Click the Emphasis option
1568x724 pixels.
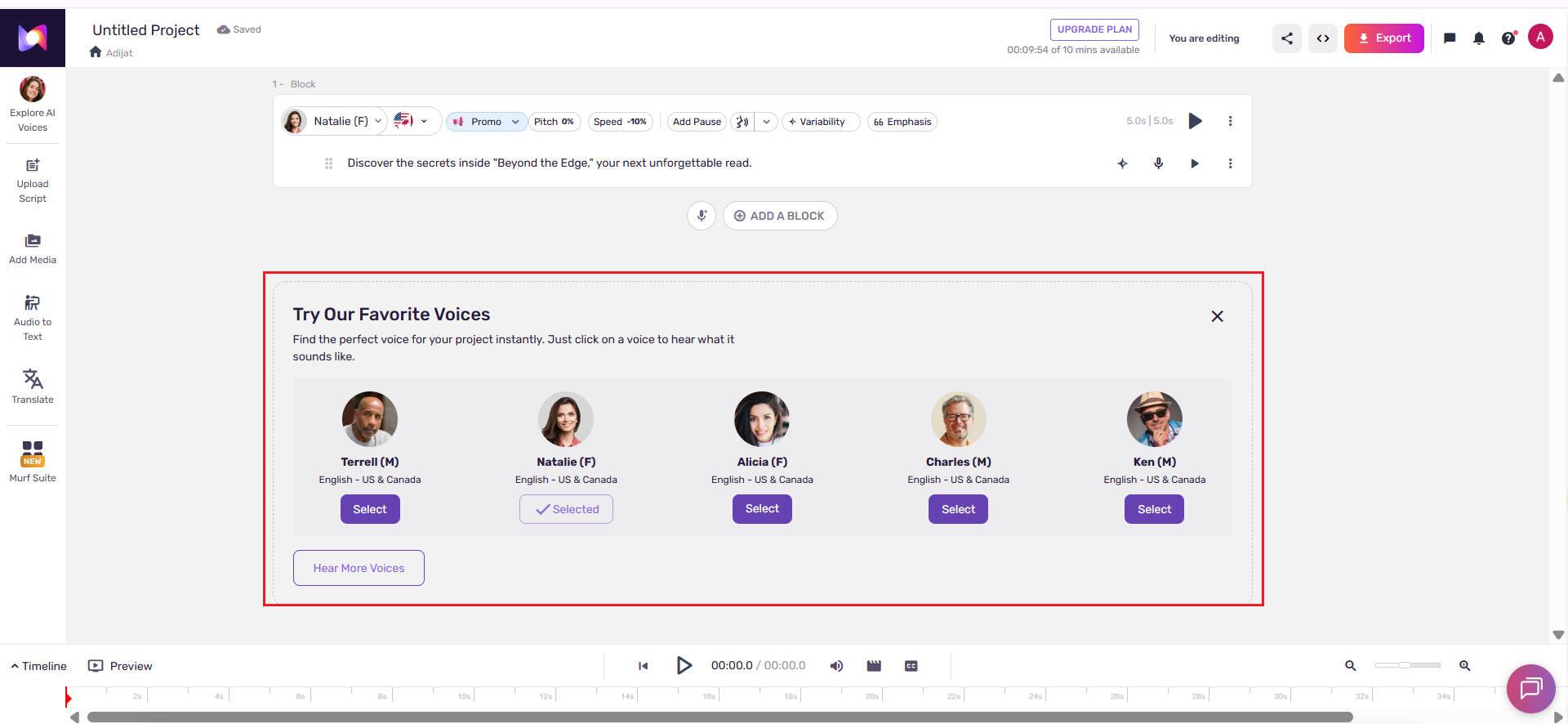click(x=902, y=122)
